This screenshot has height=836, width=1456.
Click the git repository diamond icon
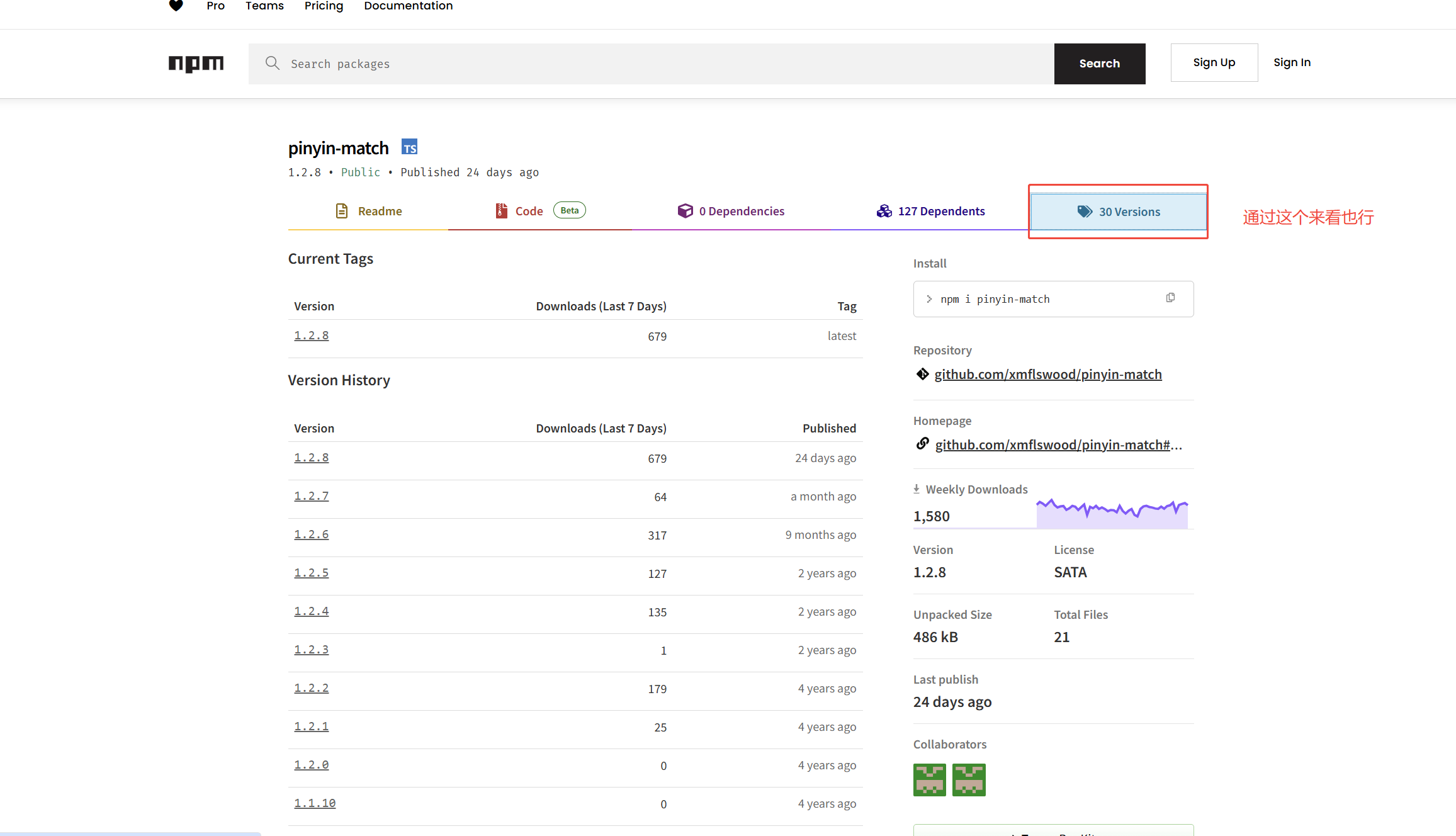pyautogui.click(x=922, y=374)
